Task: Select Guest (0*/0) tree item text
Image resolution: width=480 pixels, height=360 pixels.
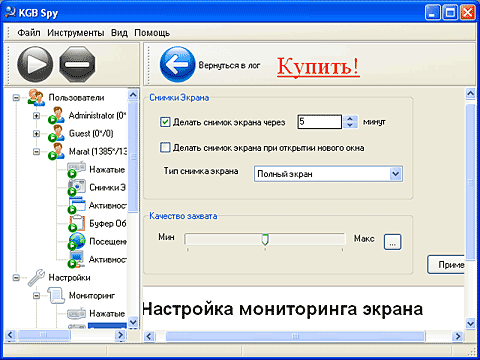Action: click(91, 133)
